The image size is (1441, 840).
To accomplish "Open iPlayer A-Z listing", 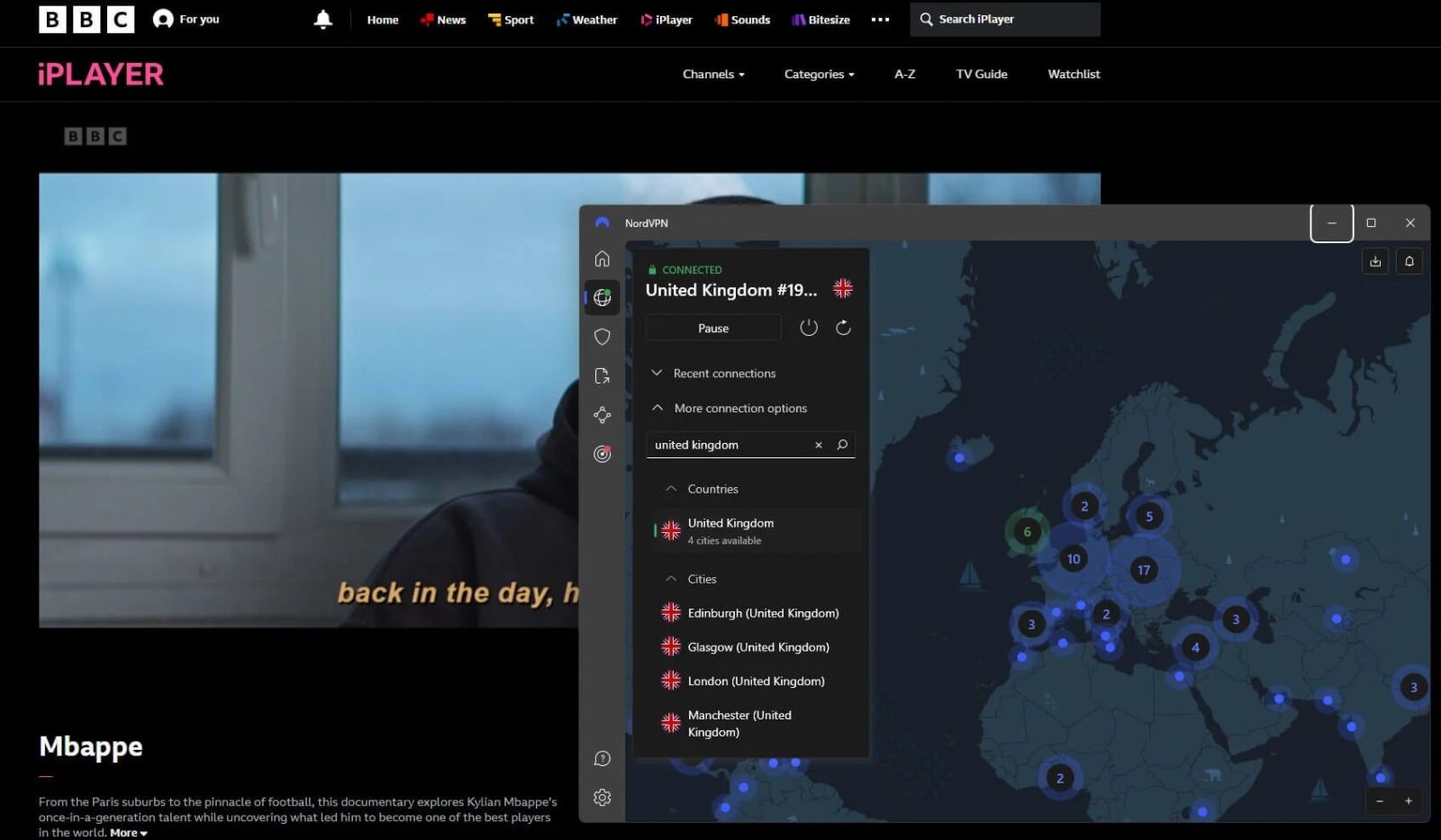I will (x=905, y=74).
